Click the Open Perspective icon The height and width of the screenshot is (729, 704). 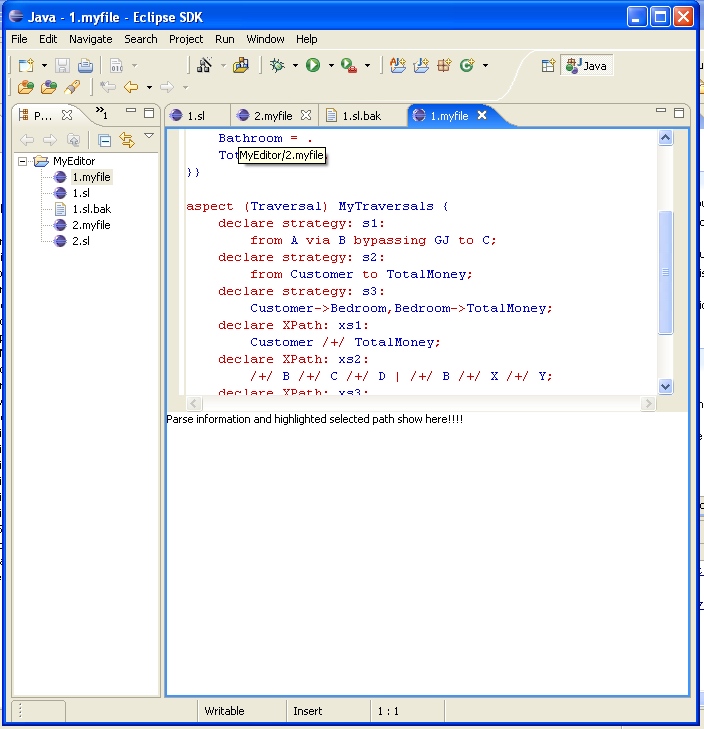(x=548, y=66)
